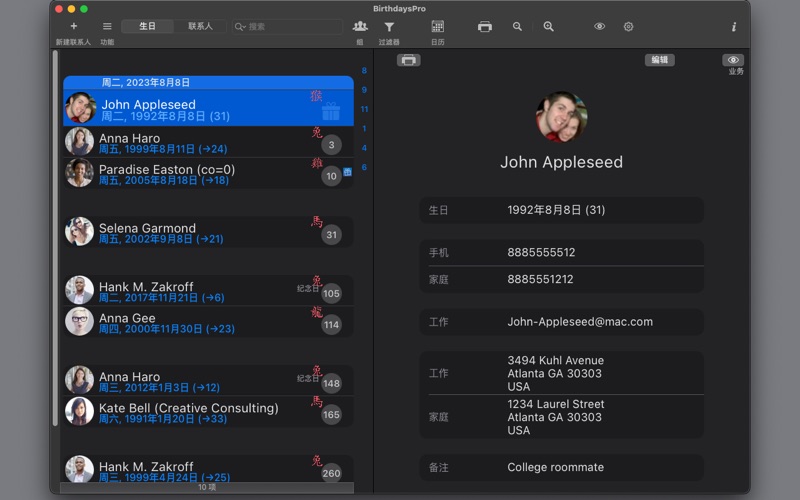Open the functions list menu icon

(107, 26)
